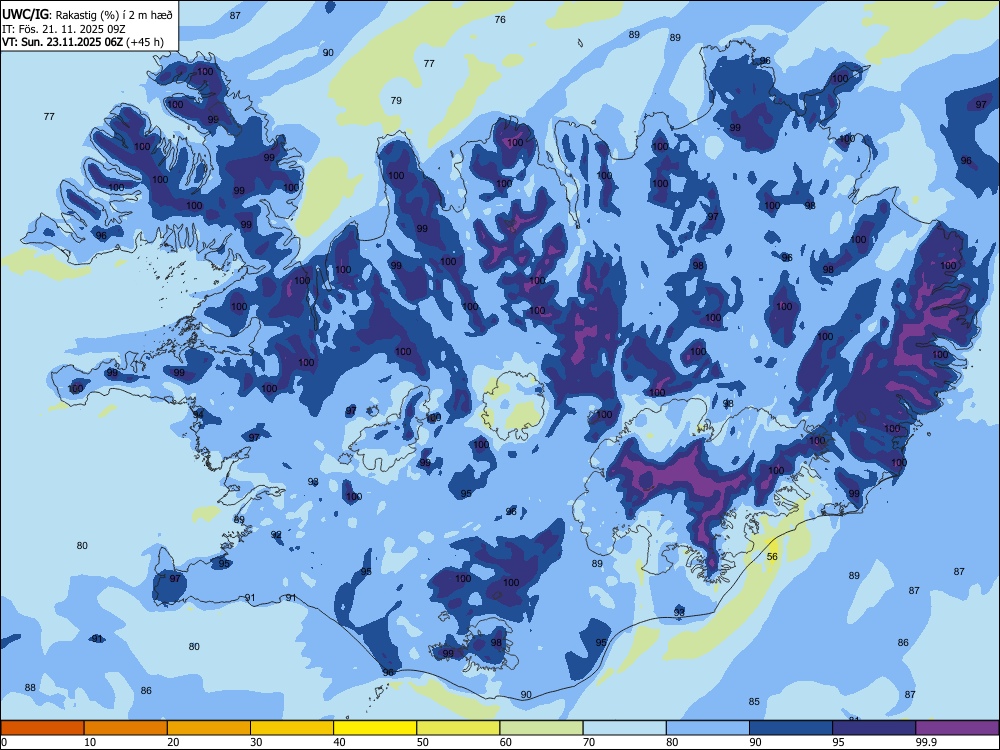Click the initialization time line 'IT: Fös. 21. 11. 2025 09Z'

point(64,29)
